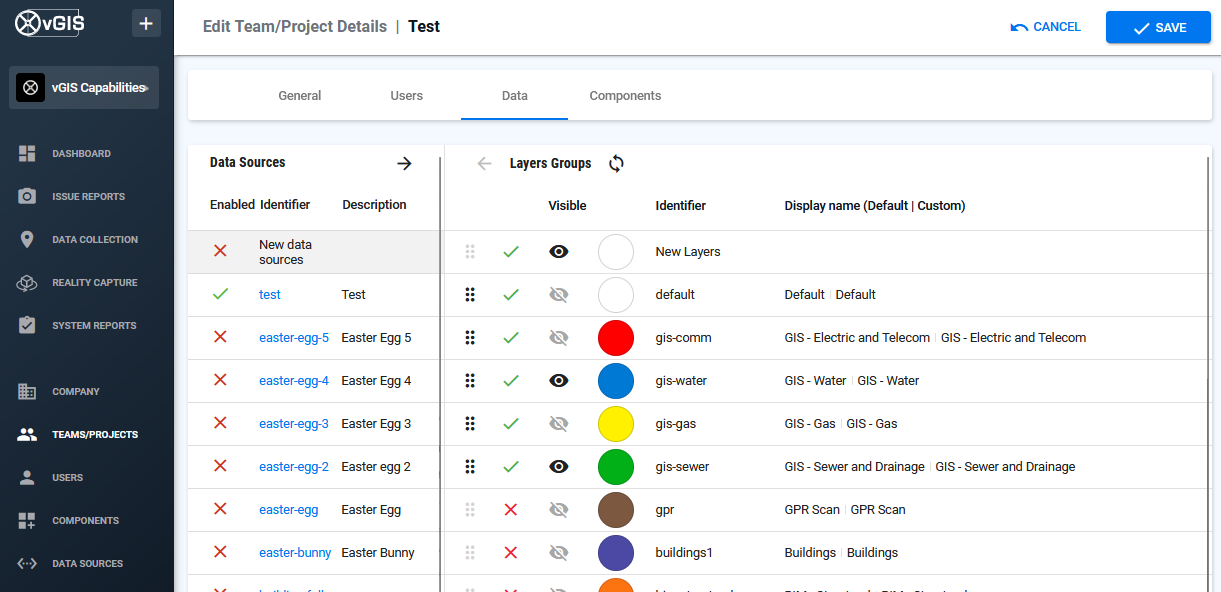Image resolution: width=1221 pixels, height=592 pixels.
Task: Enable the easter-bunny data source
Action: (x=221, y=552)
